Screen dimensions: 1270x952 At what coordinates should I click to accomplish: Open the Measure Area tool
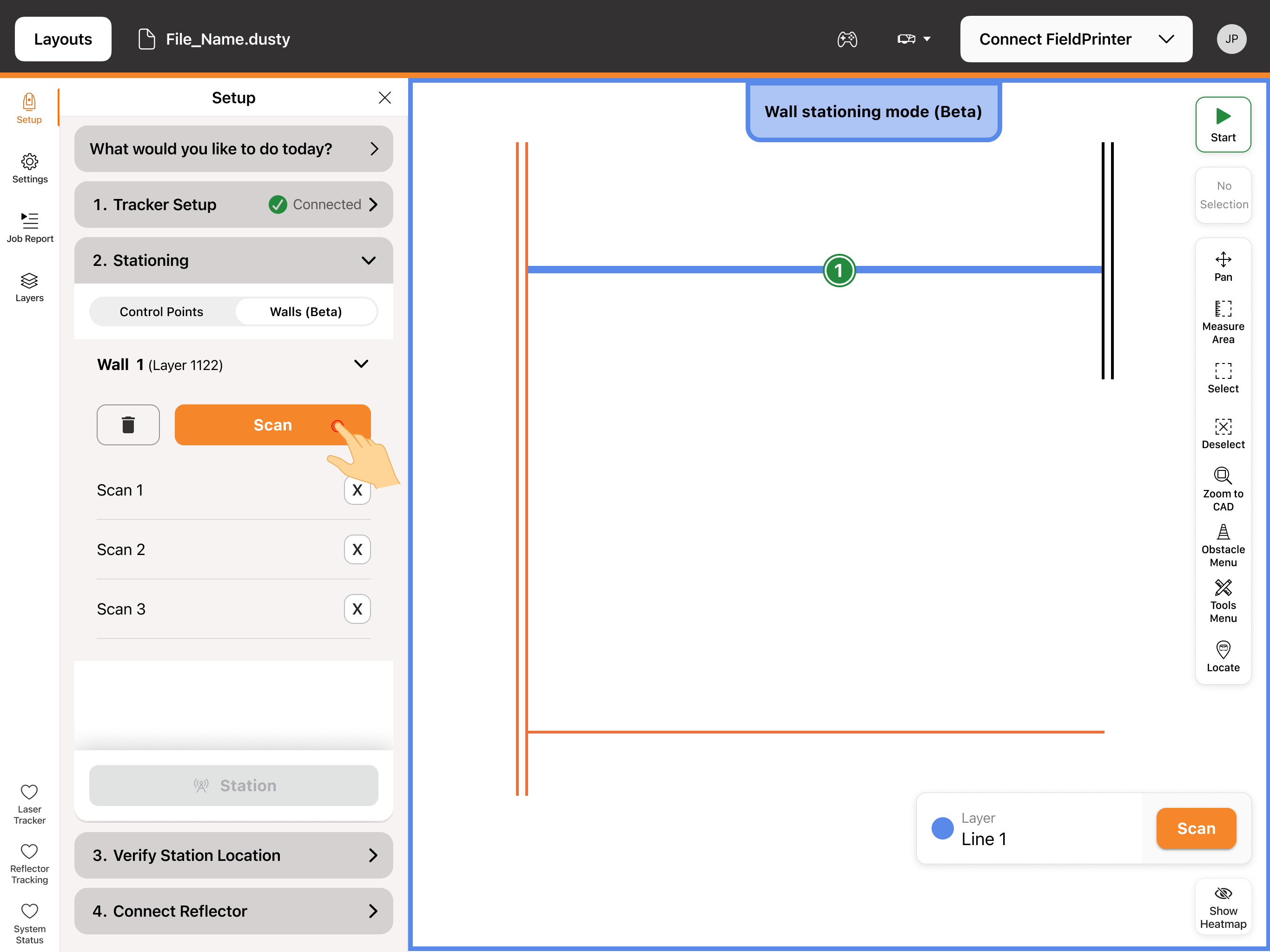(1223, 322)
